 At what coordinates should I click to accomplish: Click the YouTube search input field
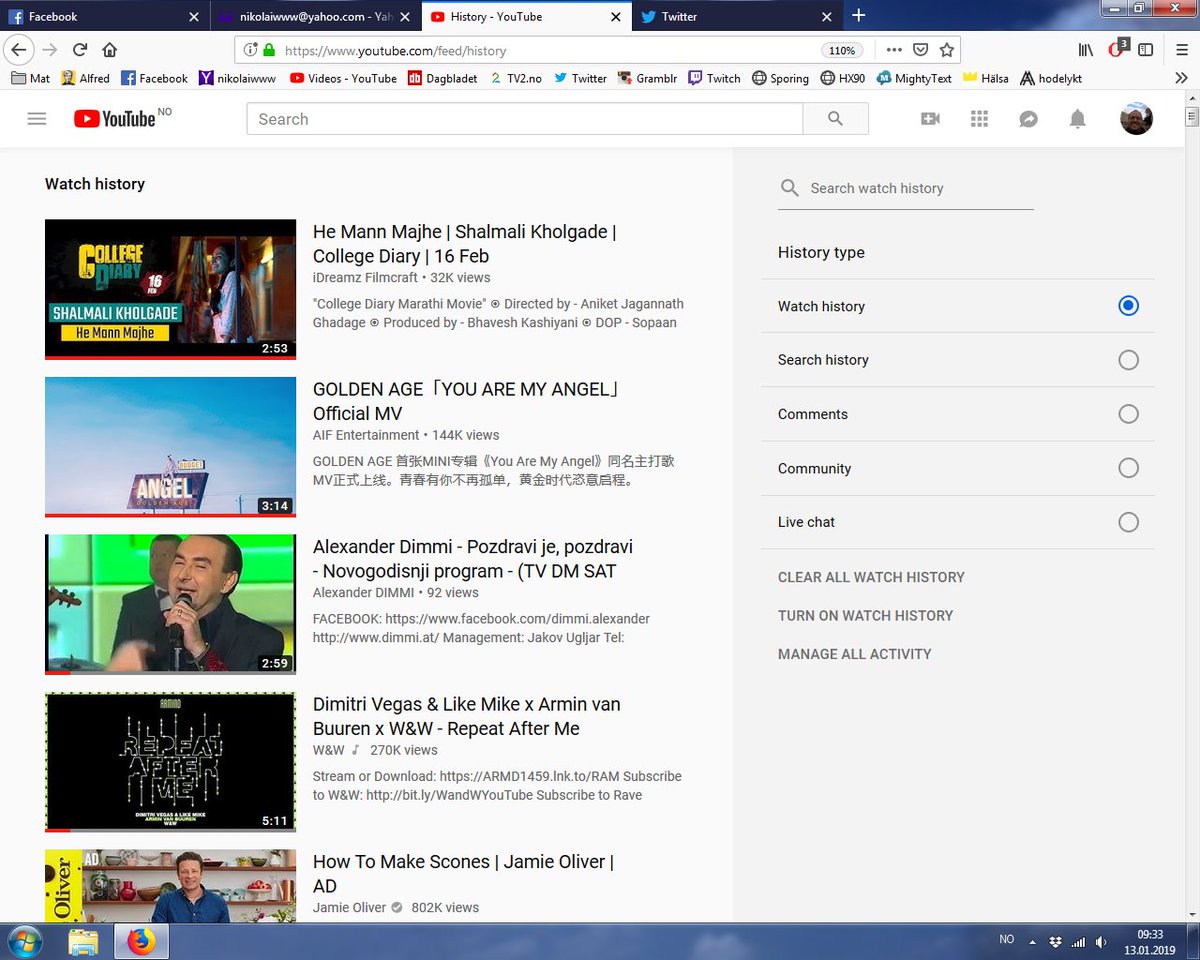(x=524, y=119)
